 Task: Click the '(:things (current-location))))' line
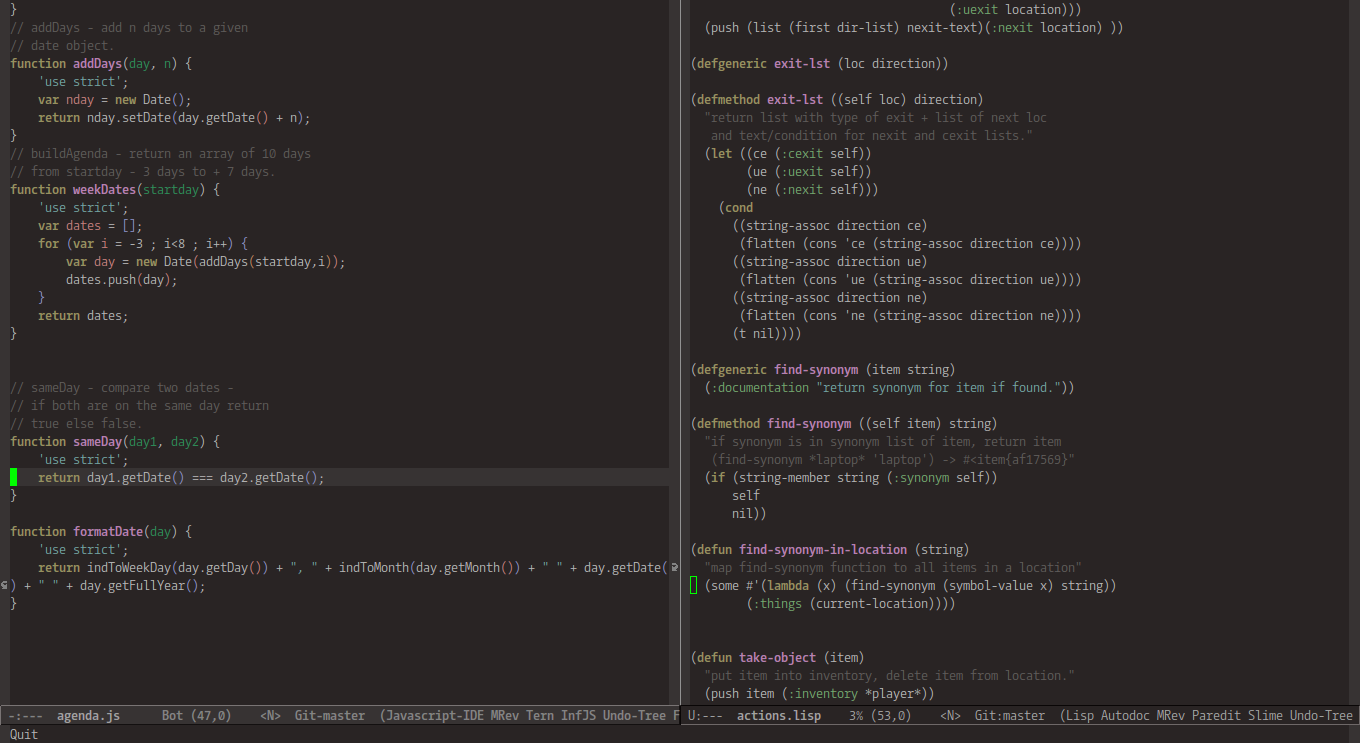coord(851,604)
